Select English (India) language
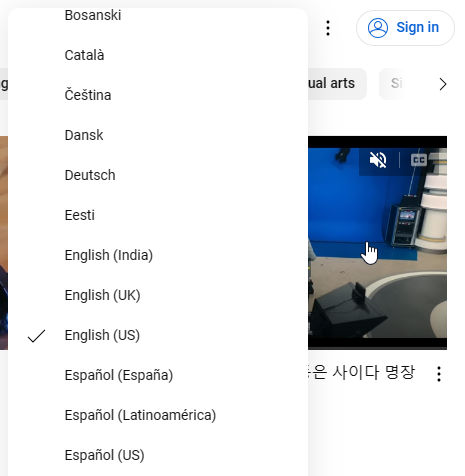 point(158,255)
